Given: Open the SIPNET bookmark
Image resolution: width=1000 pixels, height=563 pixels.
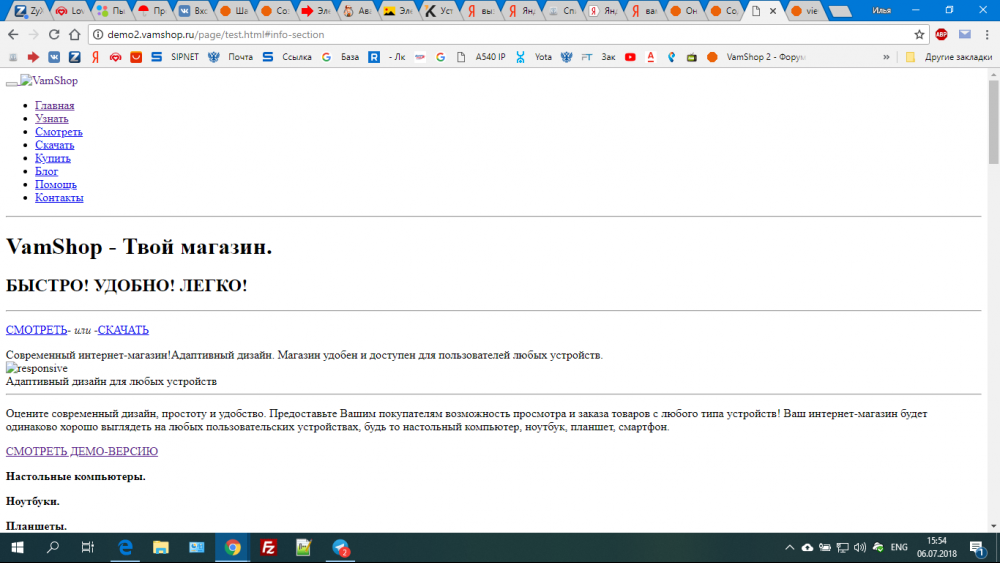Looking at the screenshot, I should 177,57.
